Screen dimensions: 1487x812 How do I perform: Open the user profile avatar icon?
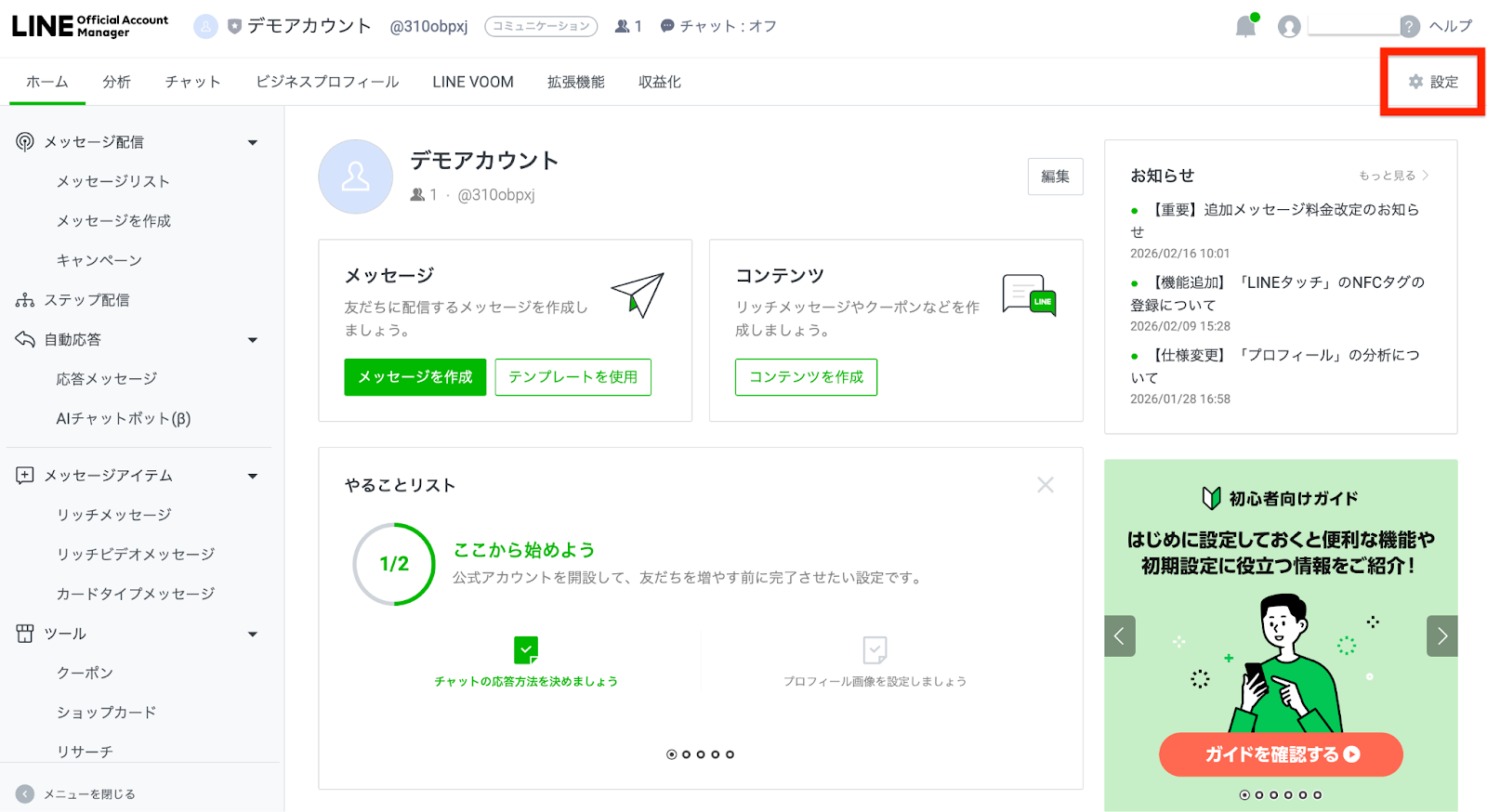[x=1289, y=26]
